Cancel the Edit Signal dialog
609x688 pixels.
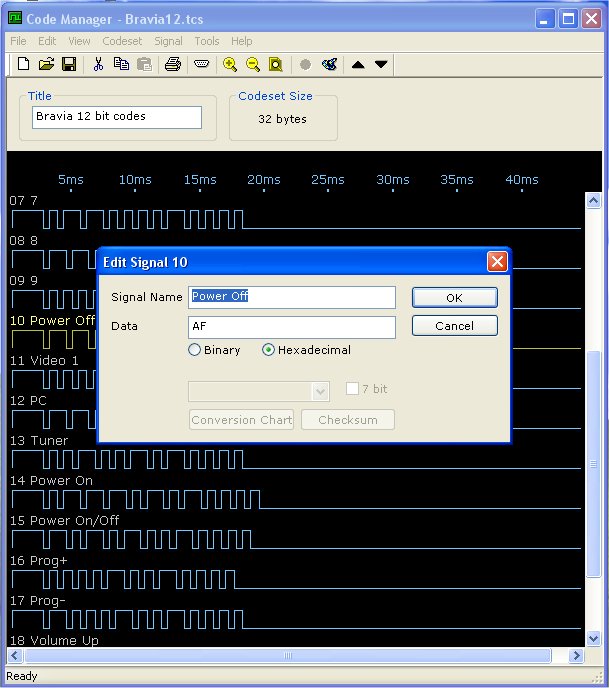coord(455,326)
